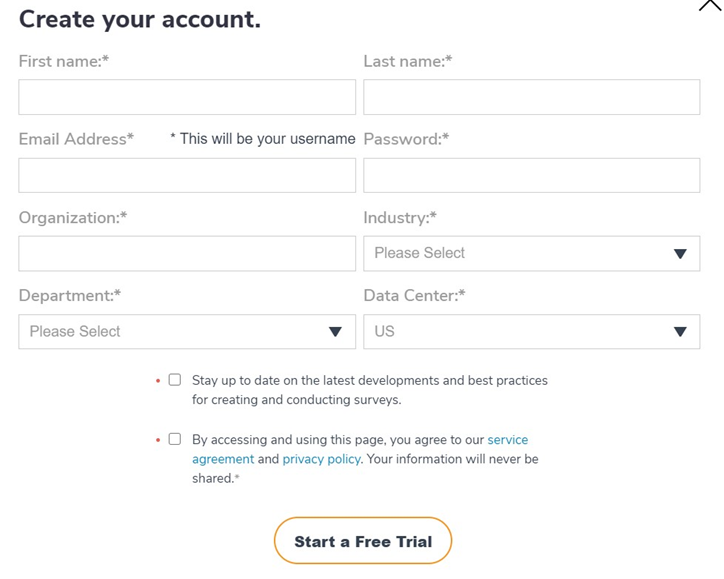The image size is (724, 579).
Task: Click the First name input field
Action: 187,98
